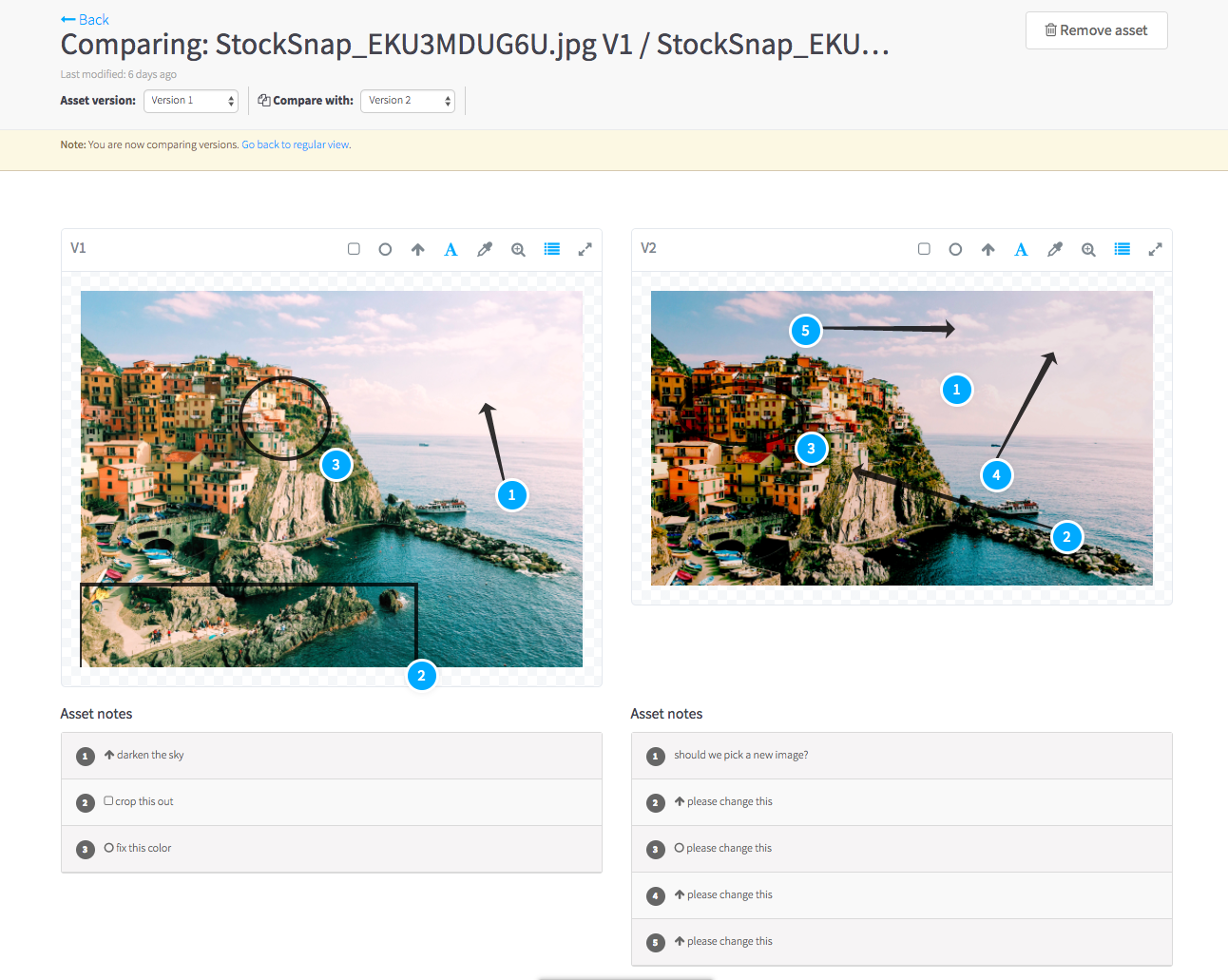This screenshot has height=980, width=1228.
Task: Select note 'should we pick a new image?'
Action: coord(901,756)
